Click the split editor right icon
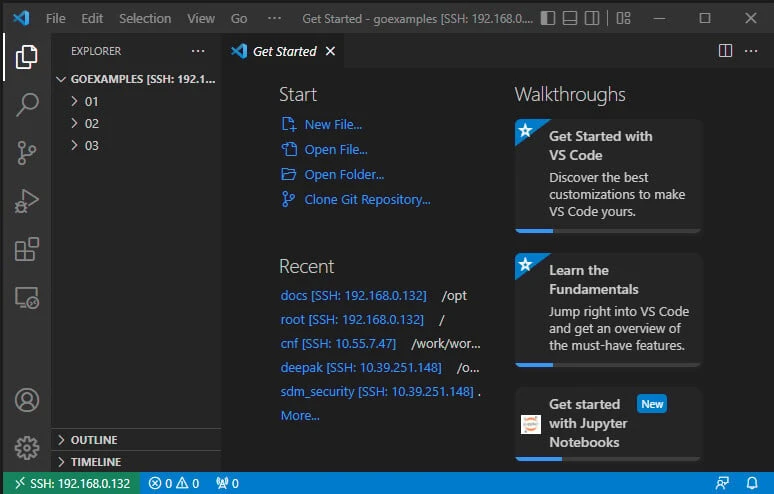Image resolution: width=774 pixels, height=494 pixels. [726, 51]
